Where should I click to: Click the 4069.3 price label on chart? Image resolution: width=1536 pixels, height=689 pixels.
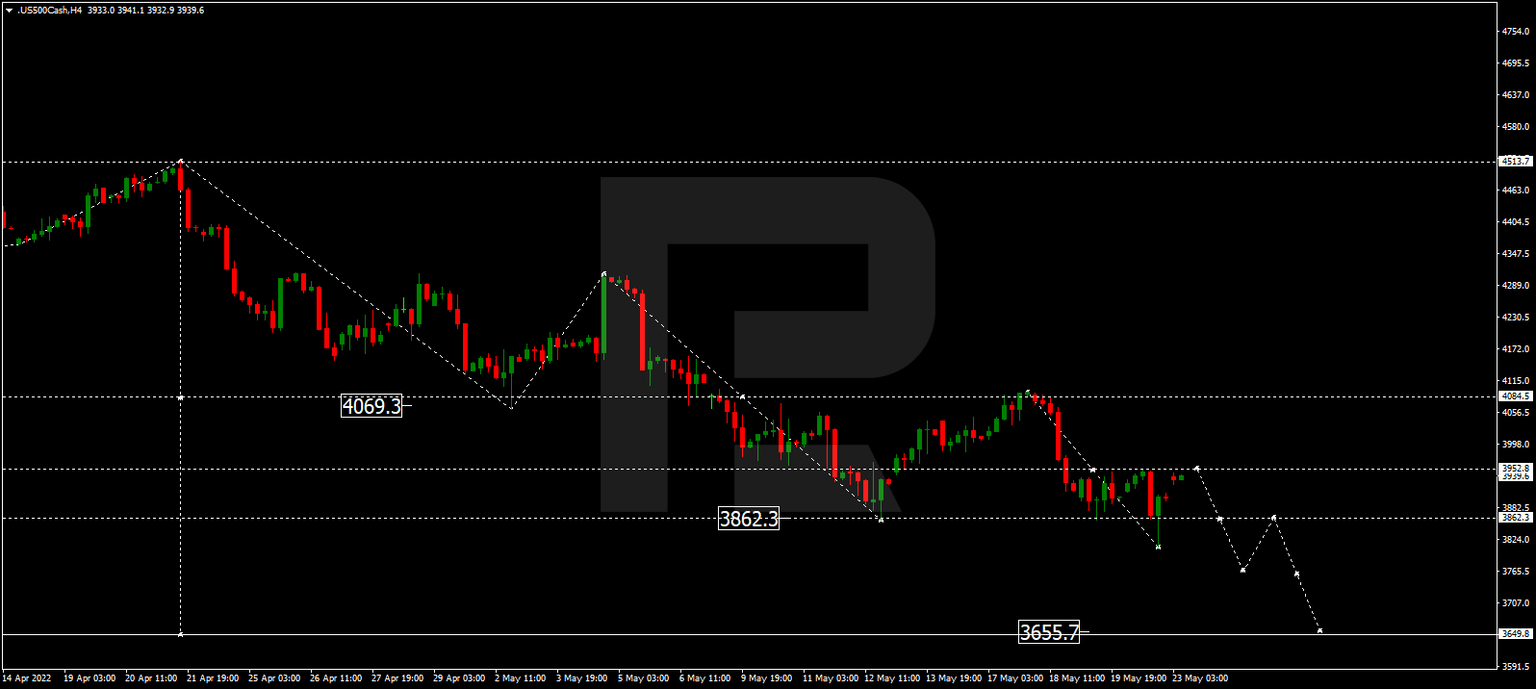[371, 407]
